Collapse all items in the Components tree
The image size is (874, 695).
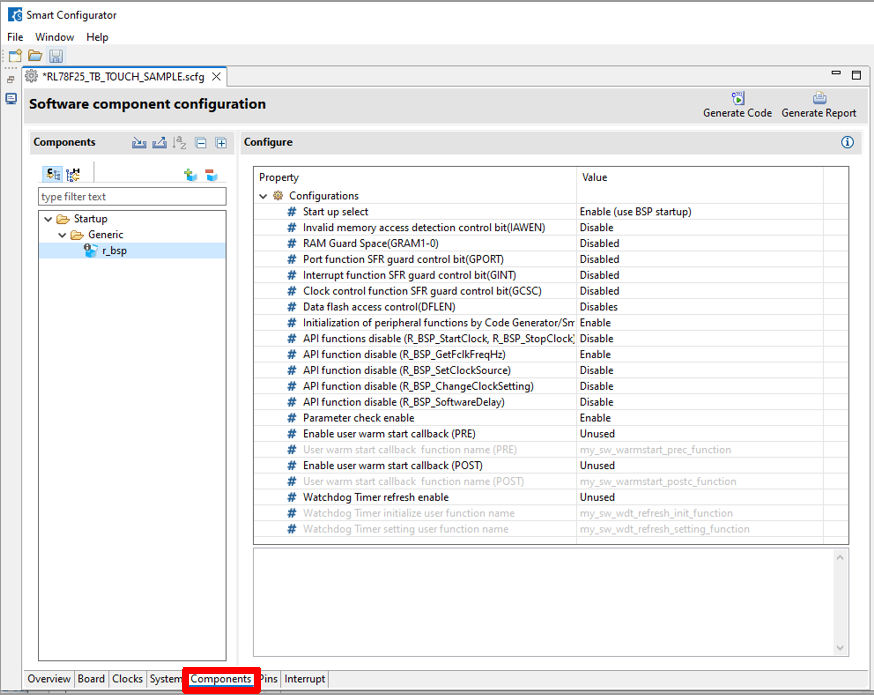[x=201, y=143]
